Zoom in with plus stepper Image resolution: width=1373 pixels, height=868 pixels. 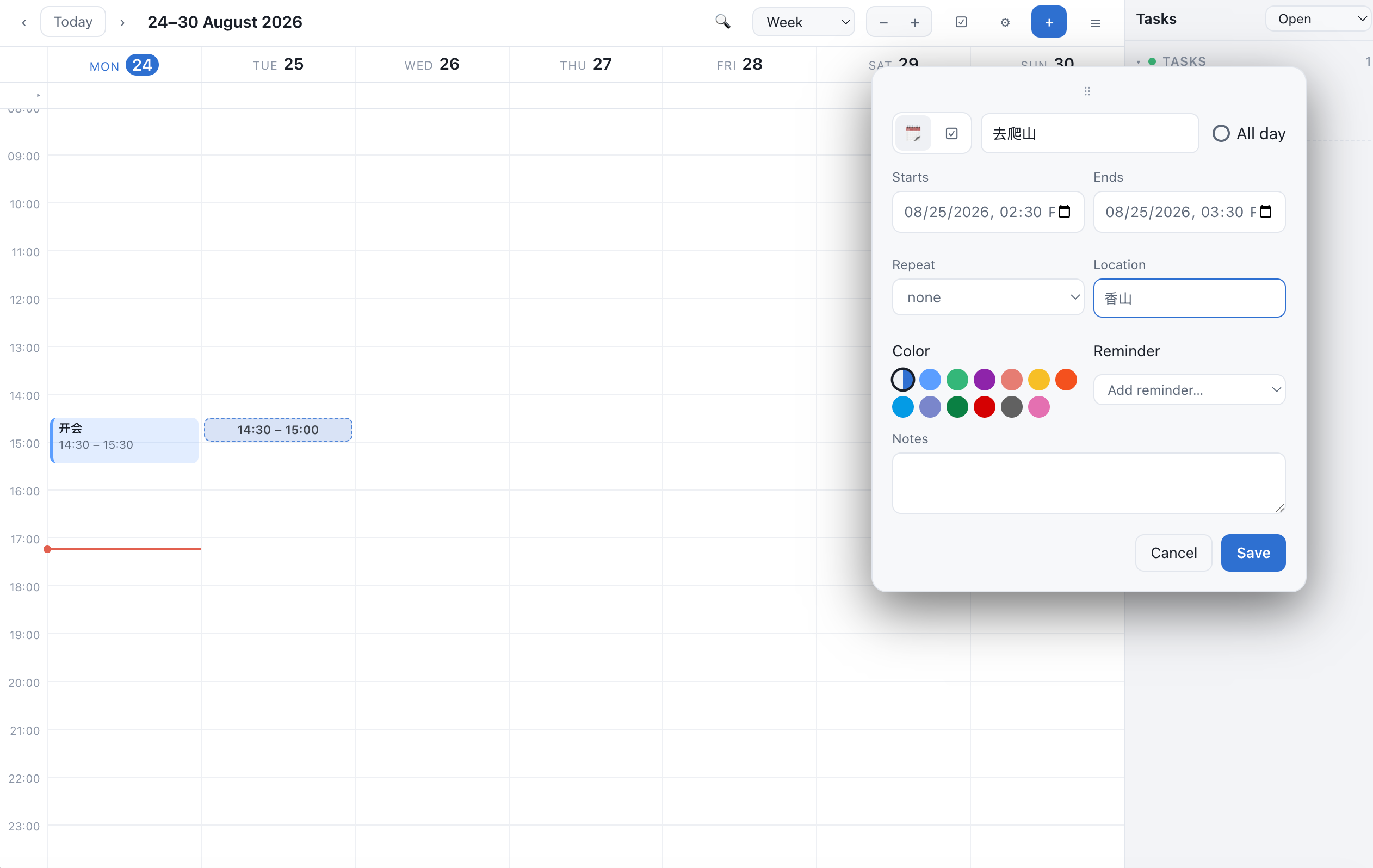coord(914,22)
